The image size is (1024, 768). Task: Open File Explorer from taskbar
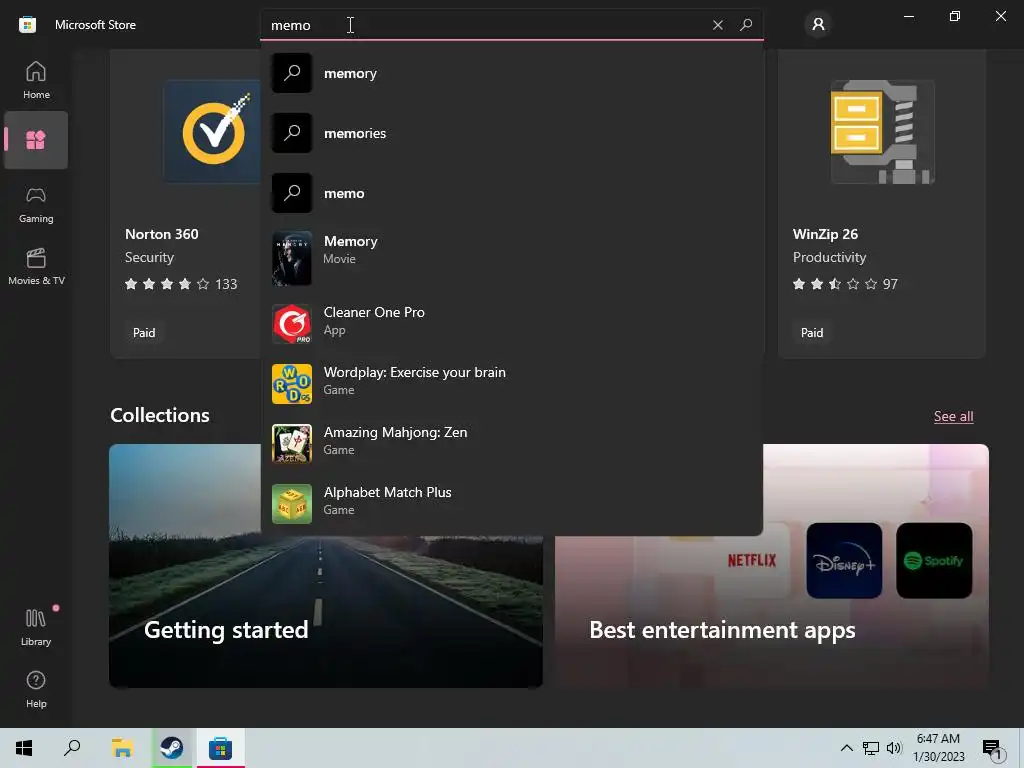(x=122, y=748)
